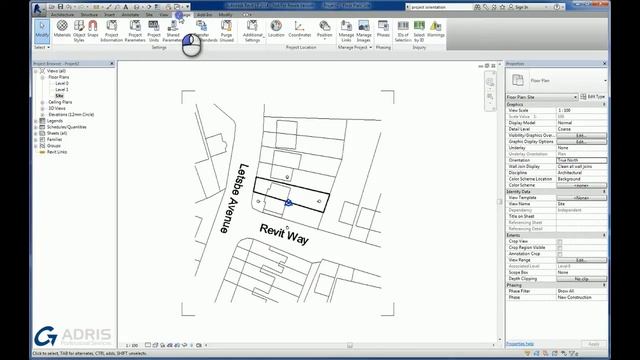The image size is (640, 360).
Task: Click the Color Scheme <none> button
Action: tap(581, 185)
